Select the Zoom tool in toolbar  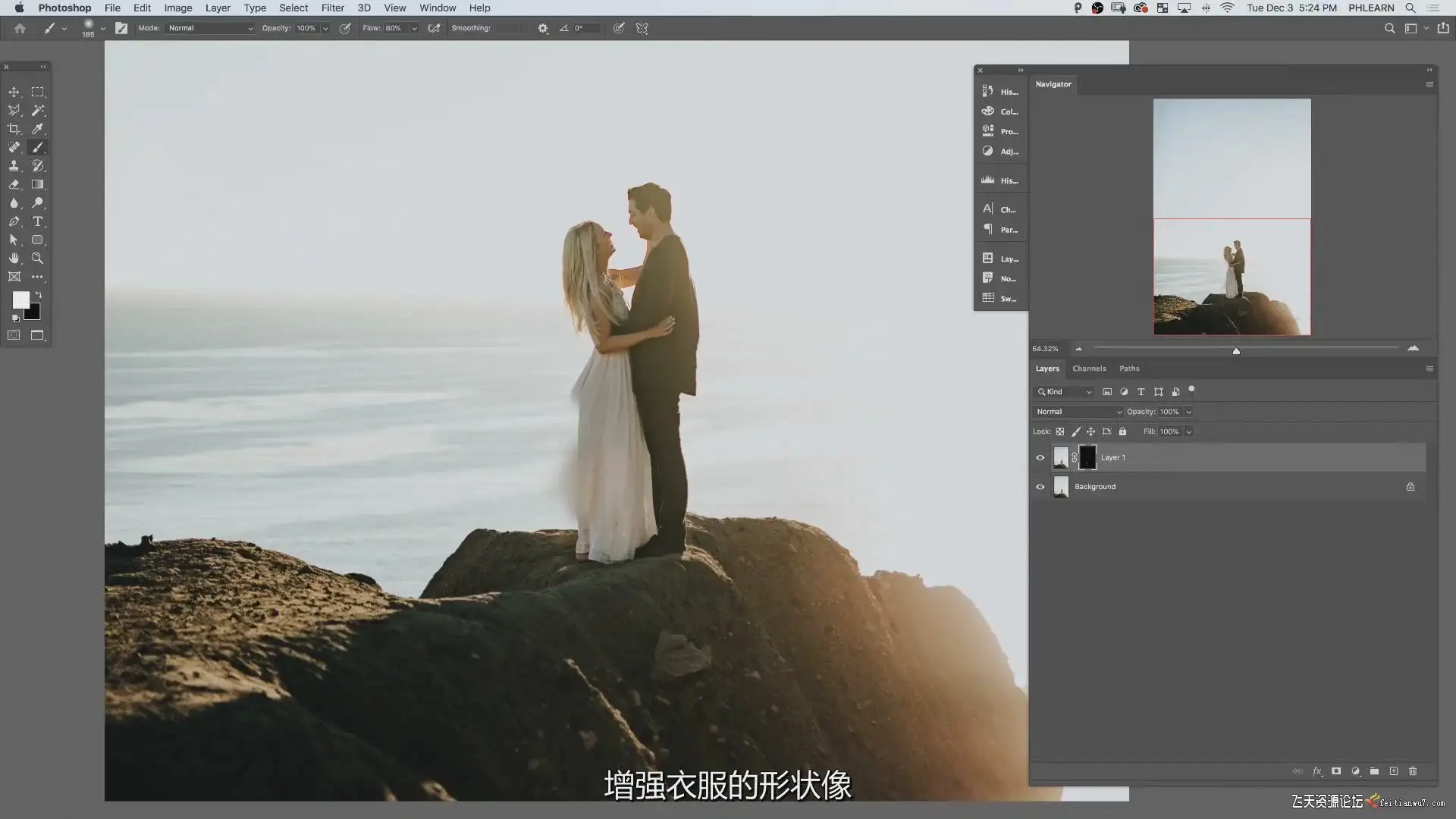pos(37,259)
